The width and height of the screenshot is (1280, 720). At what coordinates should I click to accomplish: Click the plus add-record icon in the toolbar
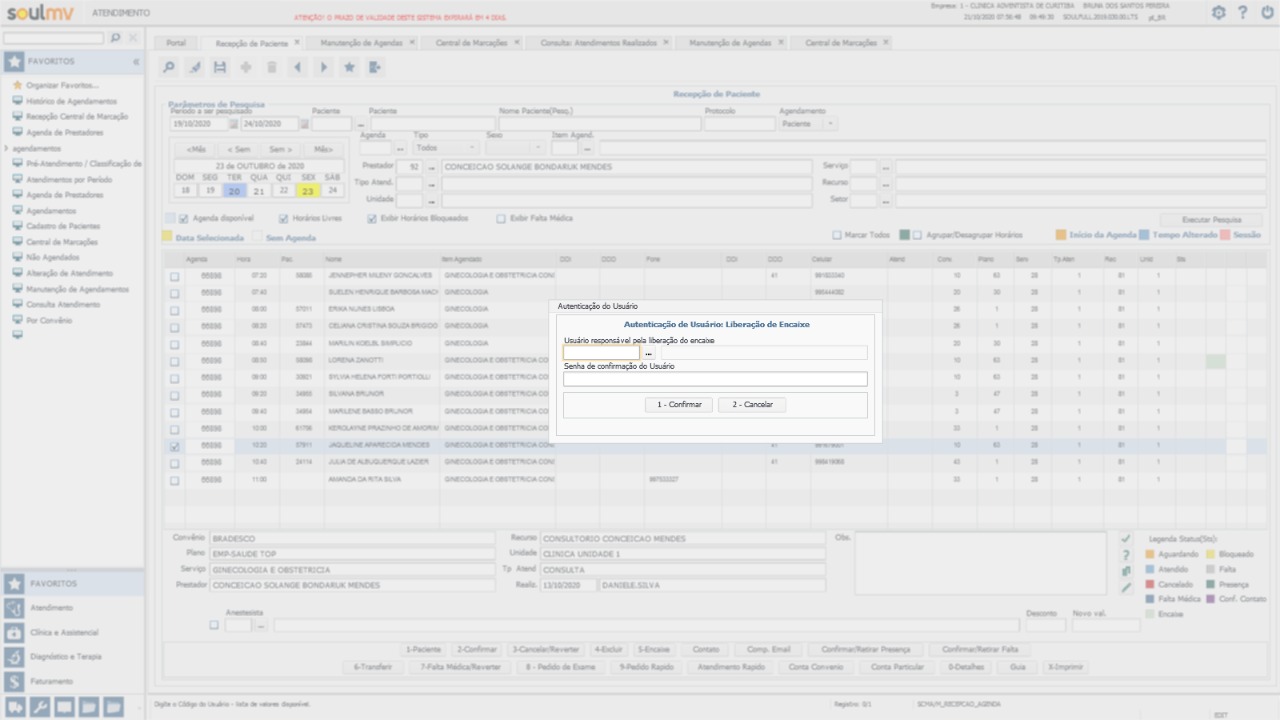click(x=246, y=67)
